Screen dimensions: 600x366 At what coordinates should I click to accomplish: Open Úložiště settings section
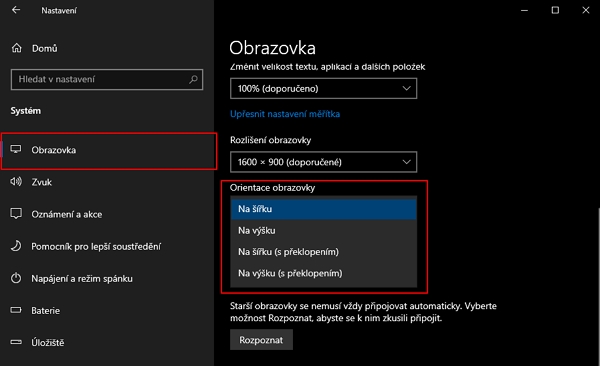tap(107, 343)
